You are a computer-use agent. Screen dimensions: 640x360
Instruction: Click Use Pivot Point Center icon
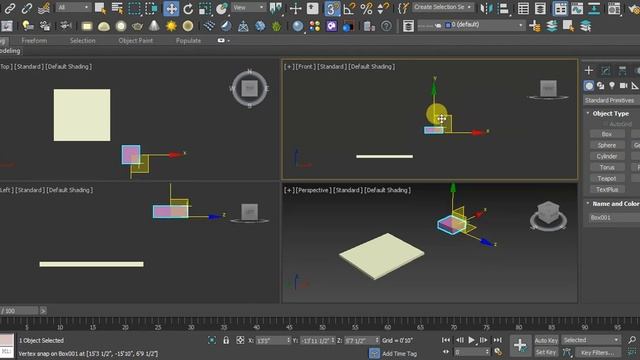(276, 8)
